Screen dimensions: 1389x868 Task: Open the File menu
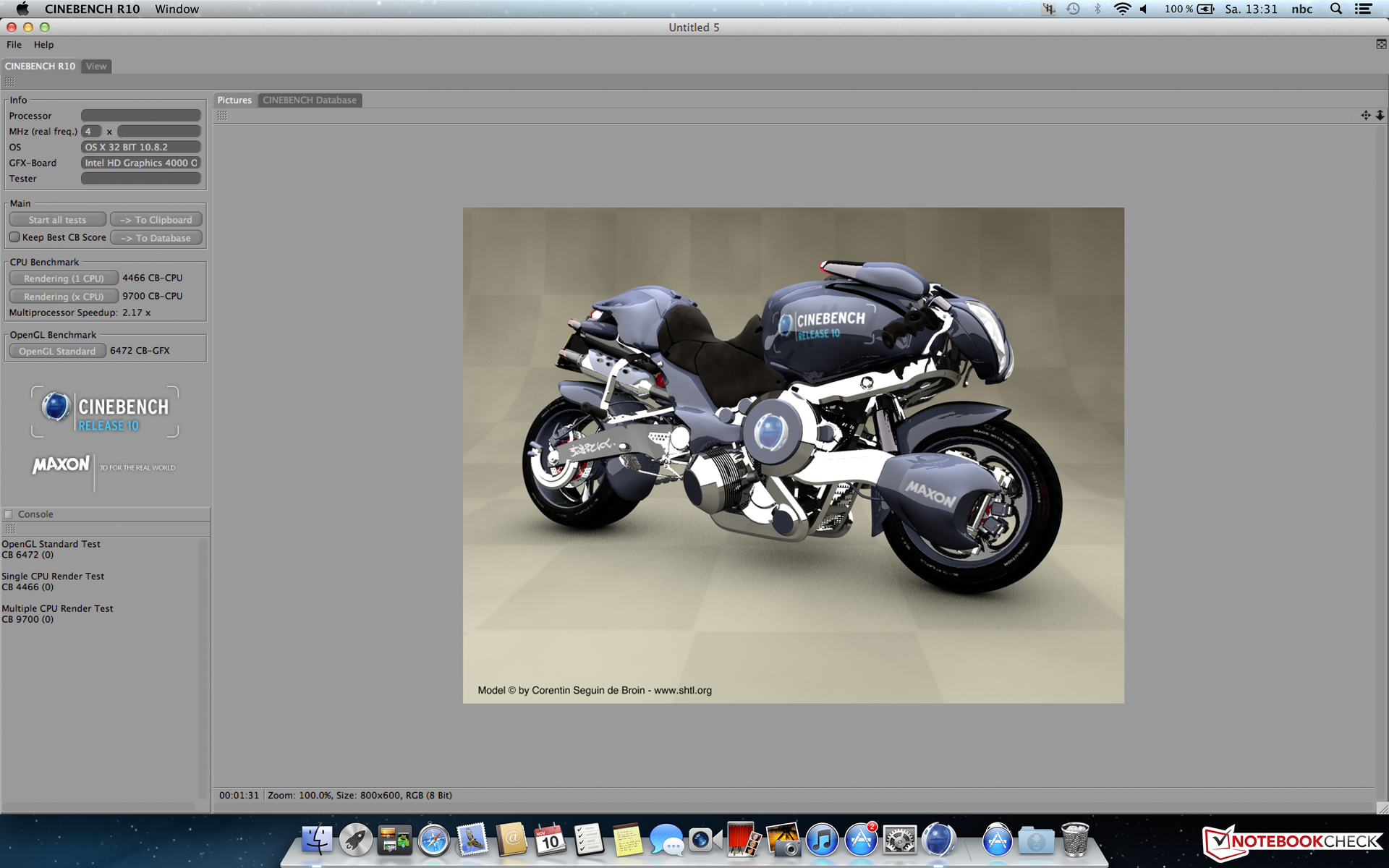coord(14,45)
